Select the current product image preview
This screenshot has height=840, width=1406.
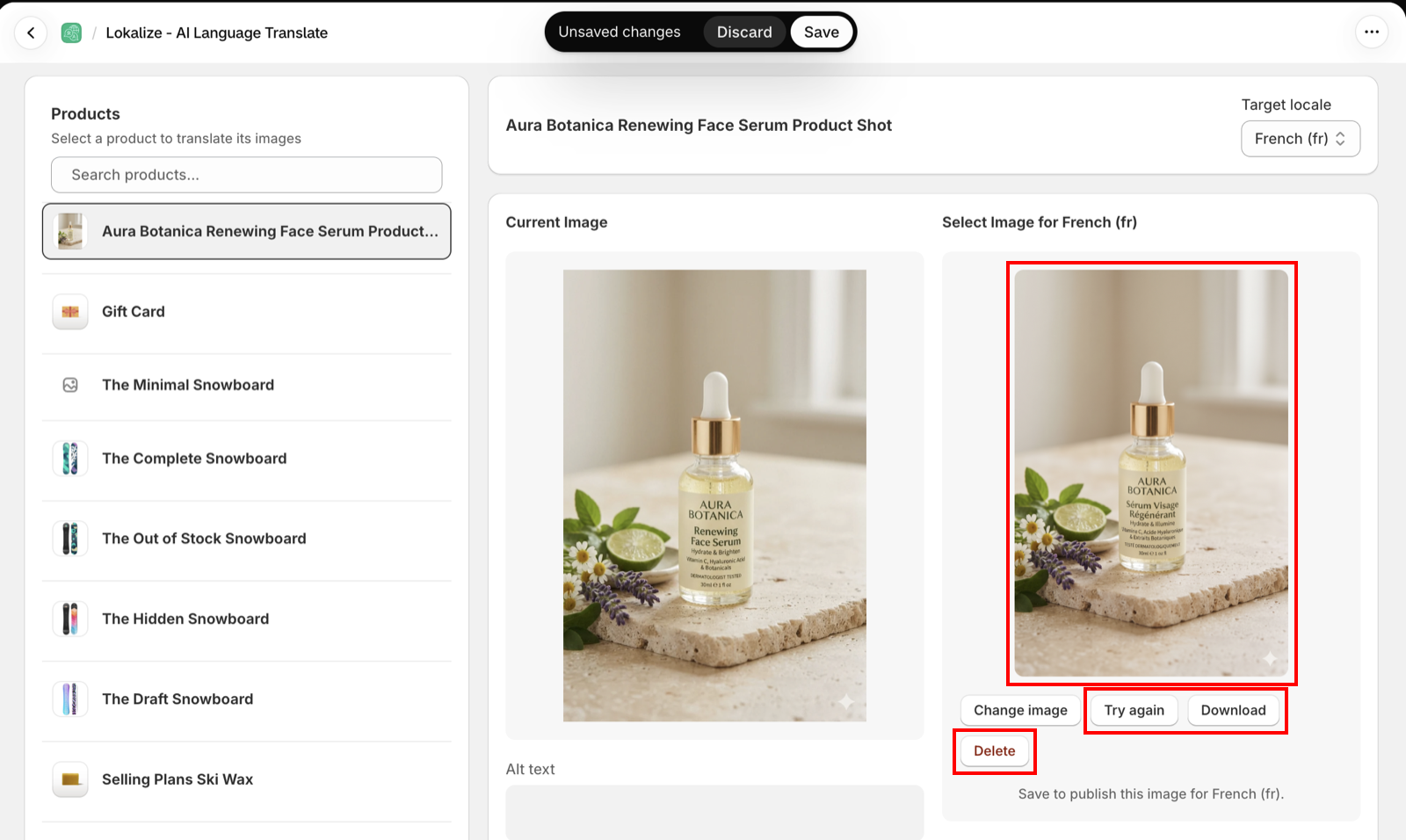[714, 496]
